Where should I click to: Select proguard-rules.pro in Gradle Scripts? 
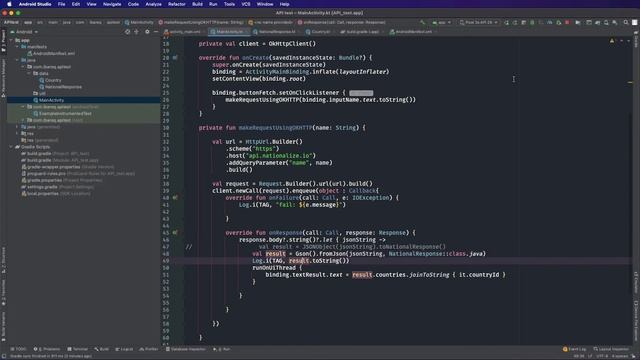(x=46, y=173)
